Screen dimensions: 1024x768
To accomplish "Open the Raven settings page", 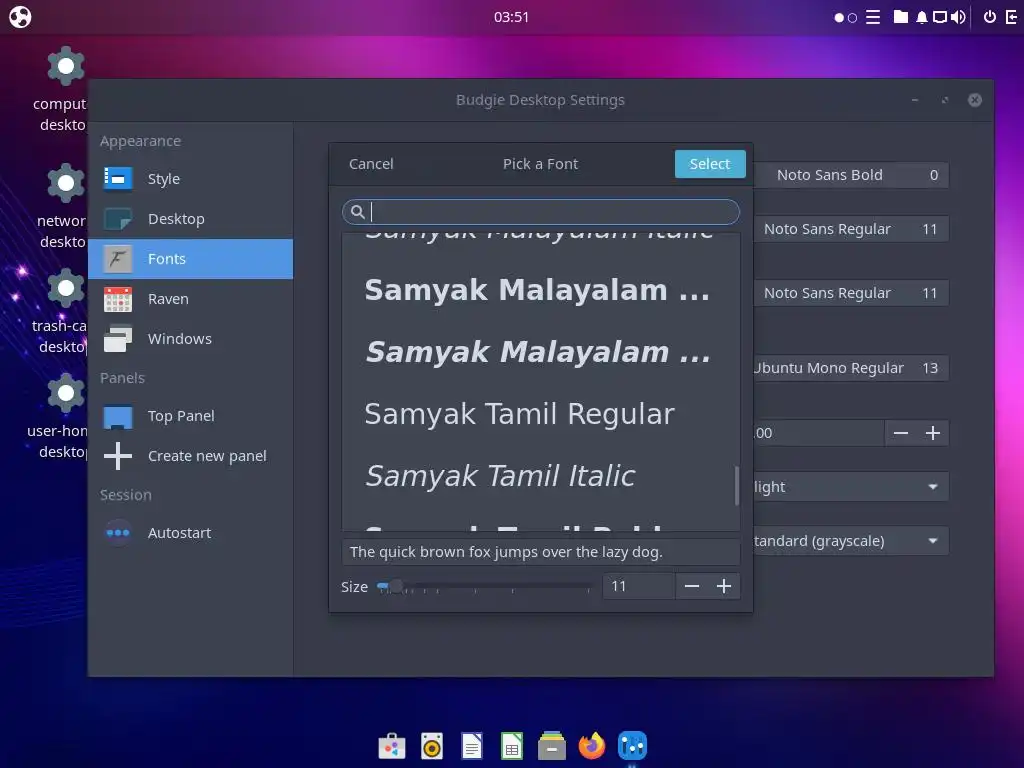I will click(x=190, y=299).
